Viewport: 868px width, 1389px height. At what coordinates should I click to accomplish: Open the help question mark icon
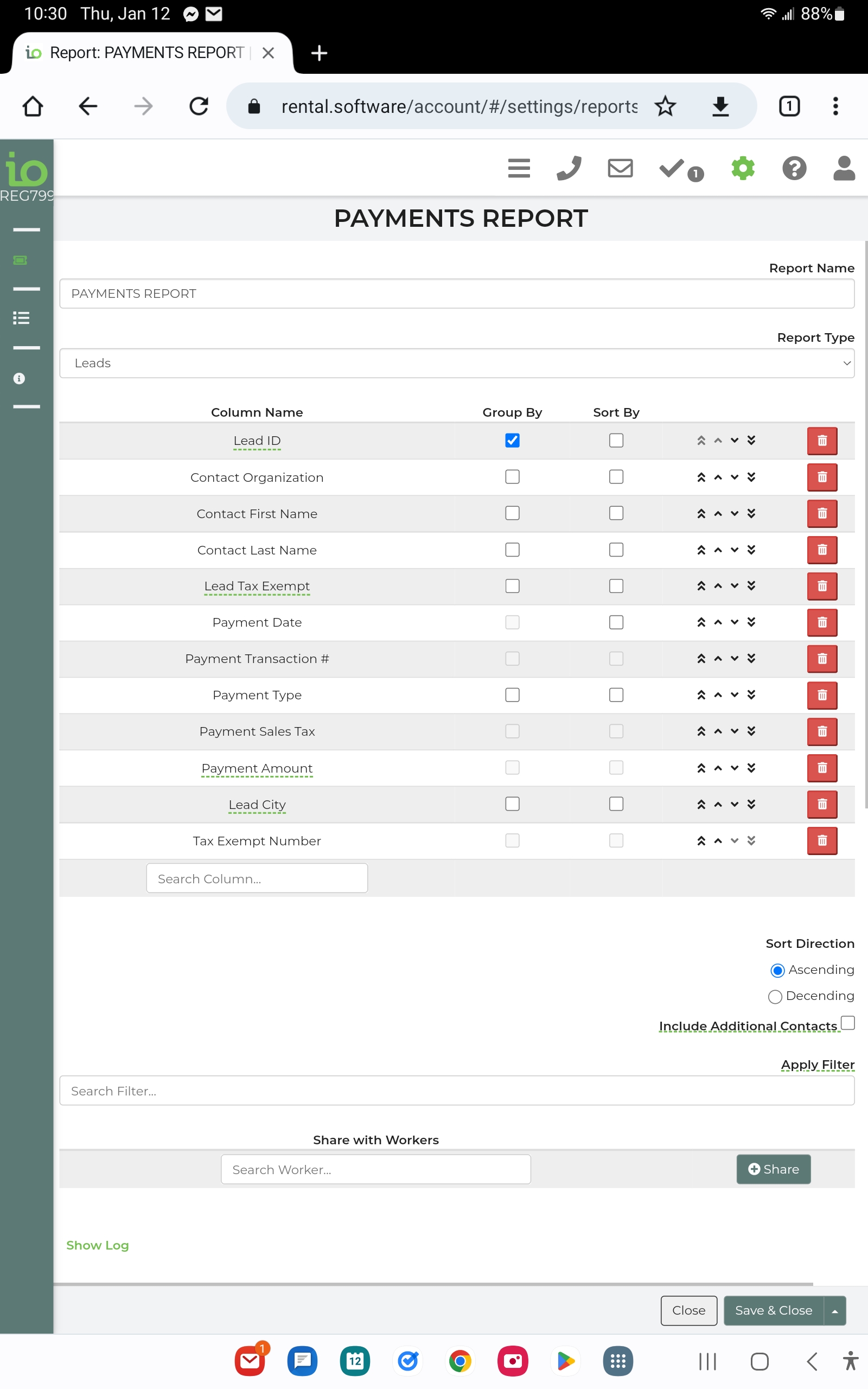pyautogui.click(x=794, y=168)
